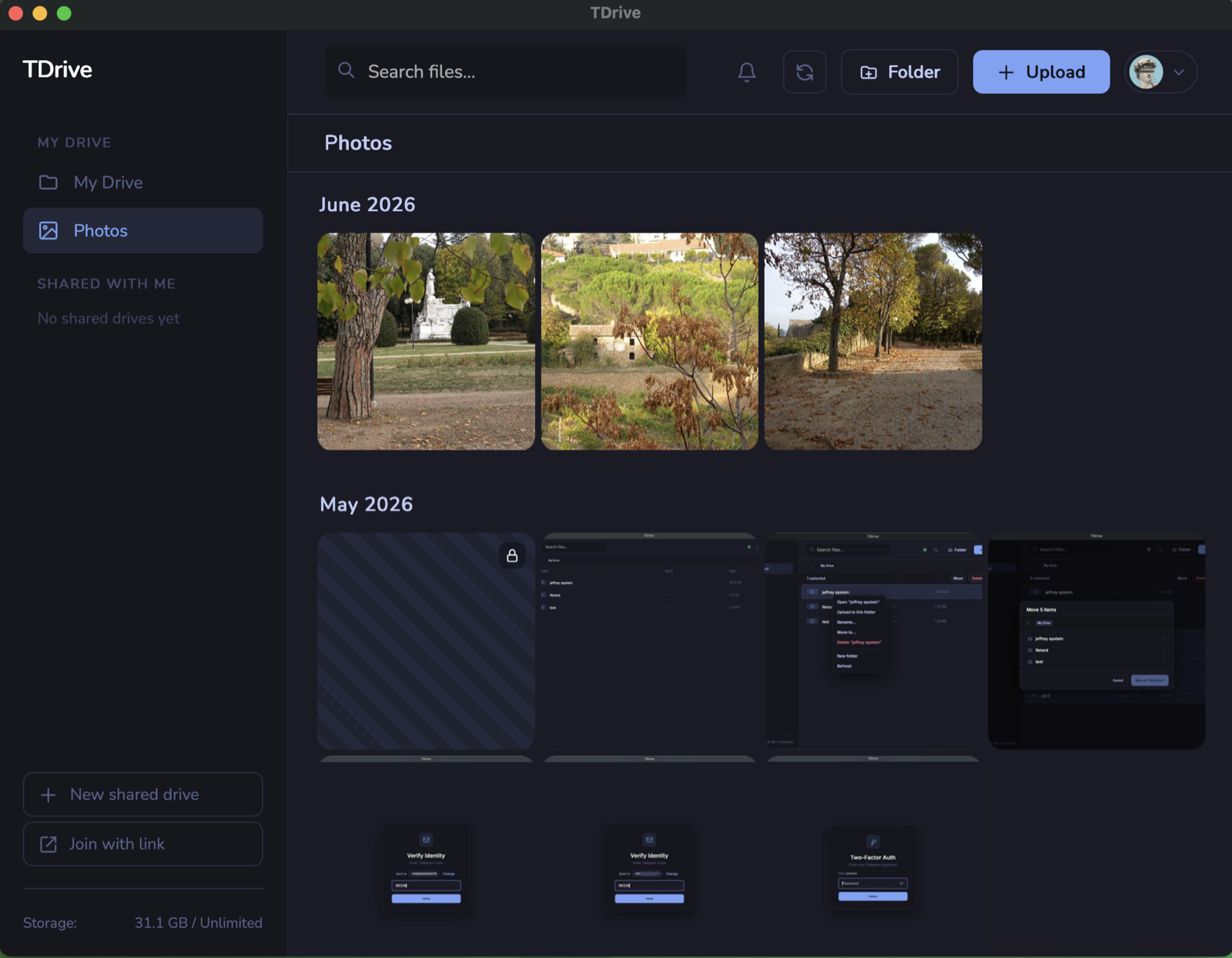The image size is (1232, 958).
Task: Select Photos in the sidebar
Action: [x=143, y=230]
